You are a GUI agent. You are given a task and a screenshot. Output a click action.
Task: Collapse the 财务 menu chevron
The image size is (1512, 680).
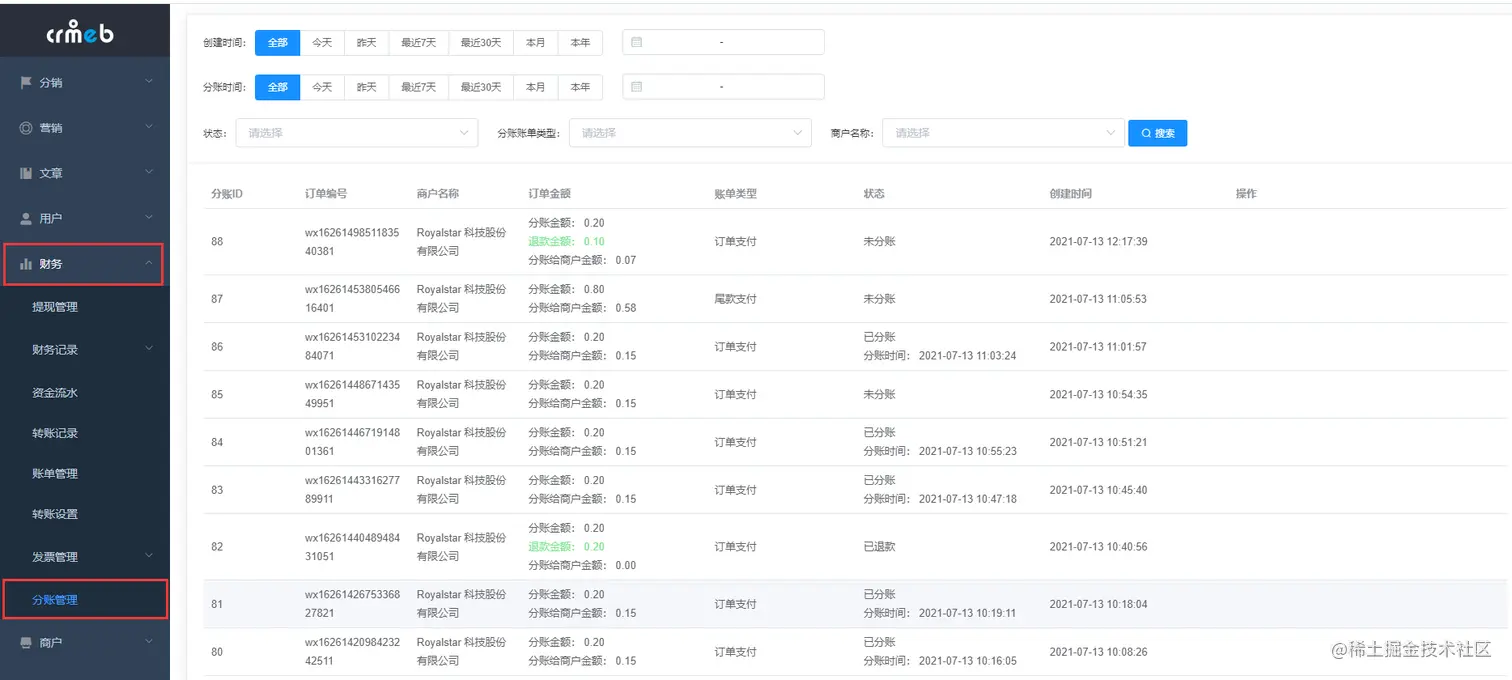[149, 263]
